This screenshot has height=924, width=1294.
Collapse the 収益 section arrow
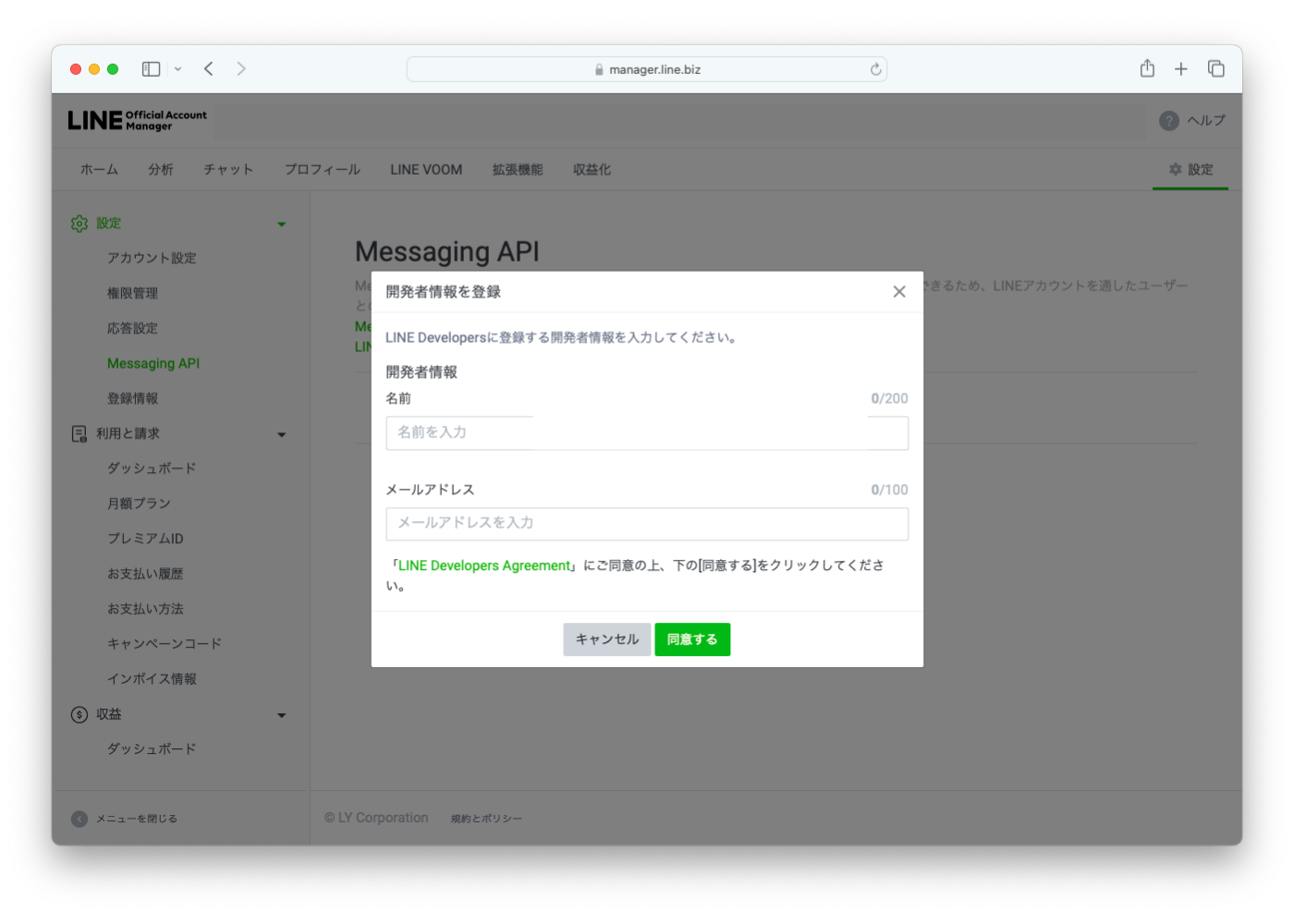[x=282, y=716]
